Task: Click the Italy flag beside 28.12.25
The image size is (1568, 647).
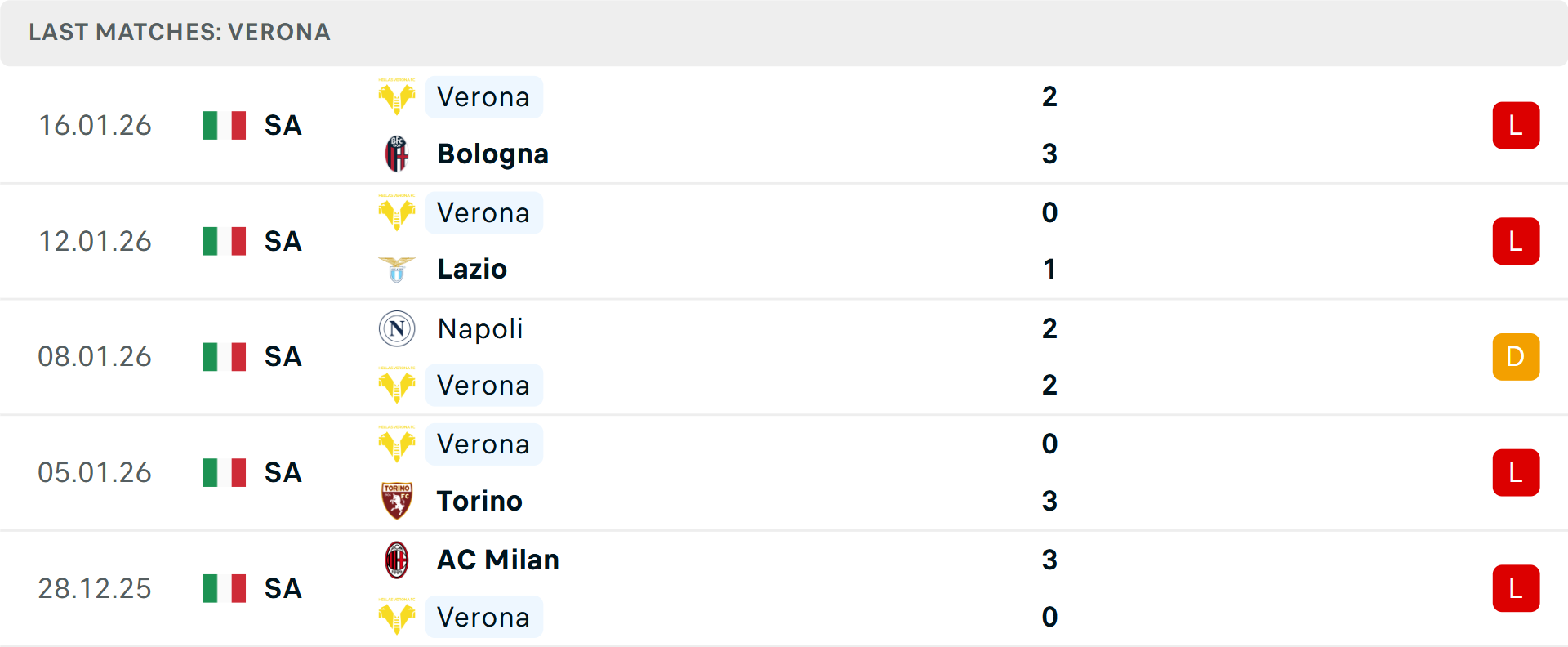Action: coord(225,588)
